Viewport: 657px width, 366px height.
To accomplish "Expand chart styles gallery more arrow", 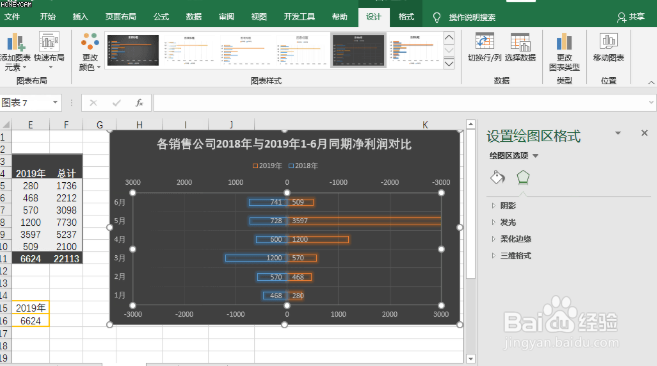I will 449,64.
